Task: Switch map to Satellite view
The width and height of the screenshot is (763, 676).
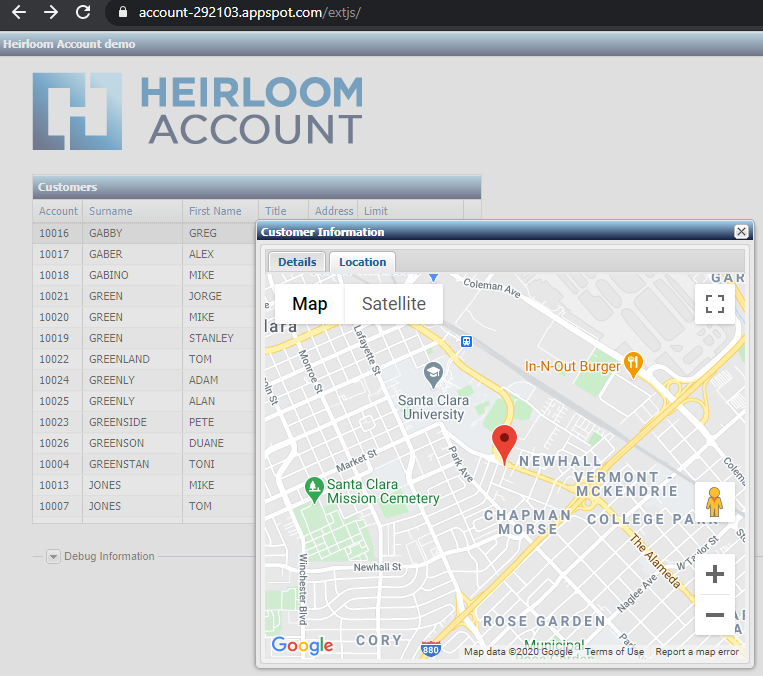Action: (x=394, y=304)
